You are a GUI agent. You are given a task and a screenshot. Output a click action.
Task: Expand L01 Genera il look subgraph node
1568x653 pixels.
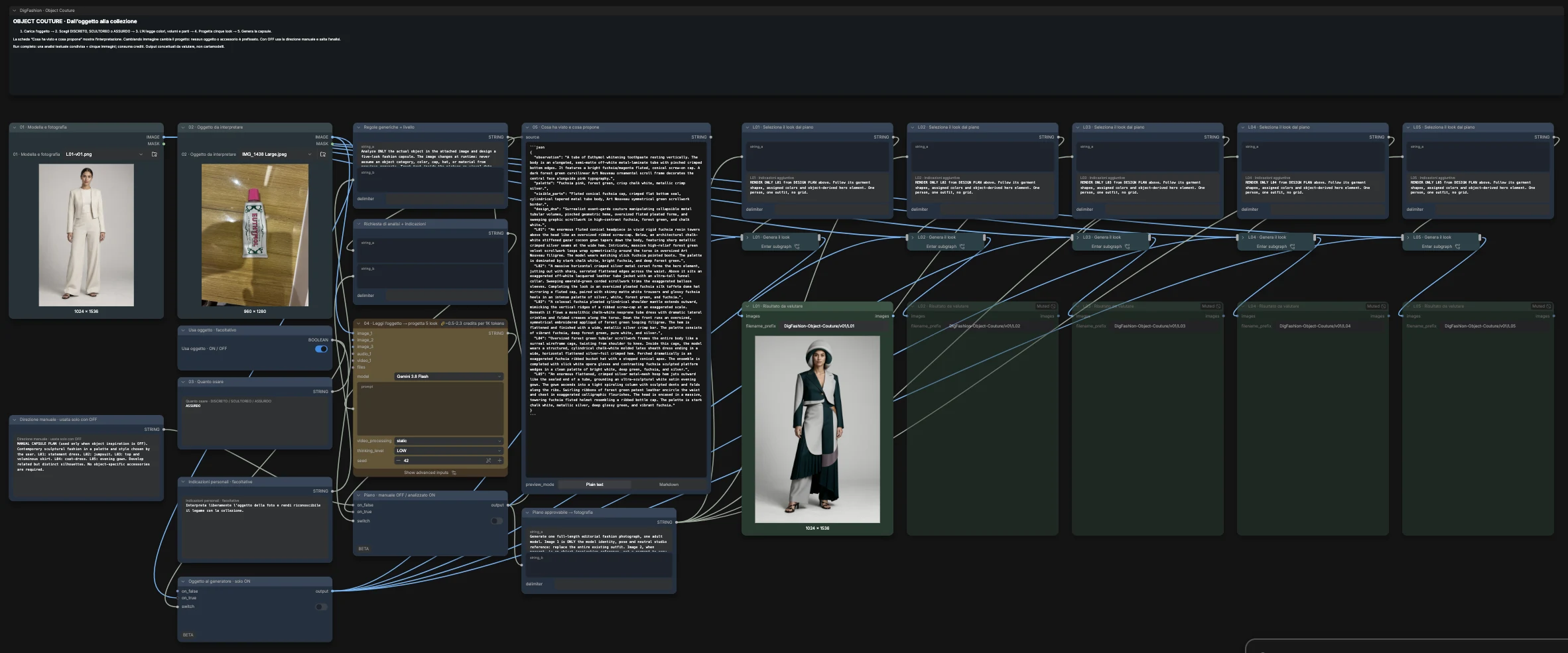point(748,237)
